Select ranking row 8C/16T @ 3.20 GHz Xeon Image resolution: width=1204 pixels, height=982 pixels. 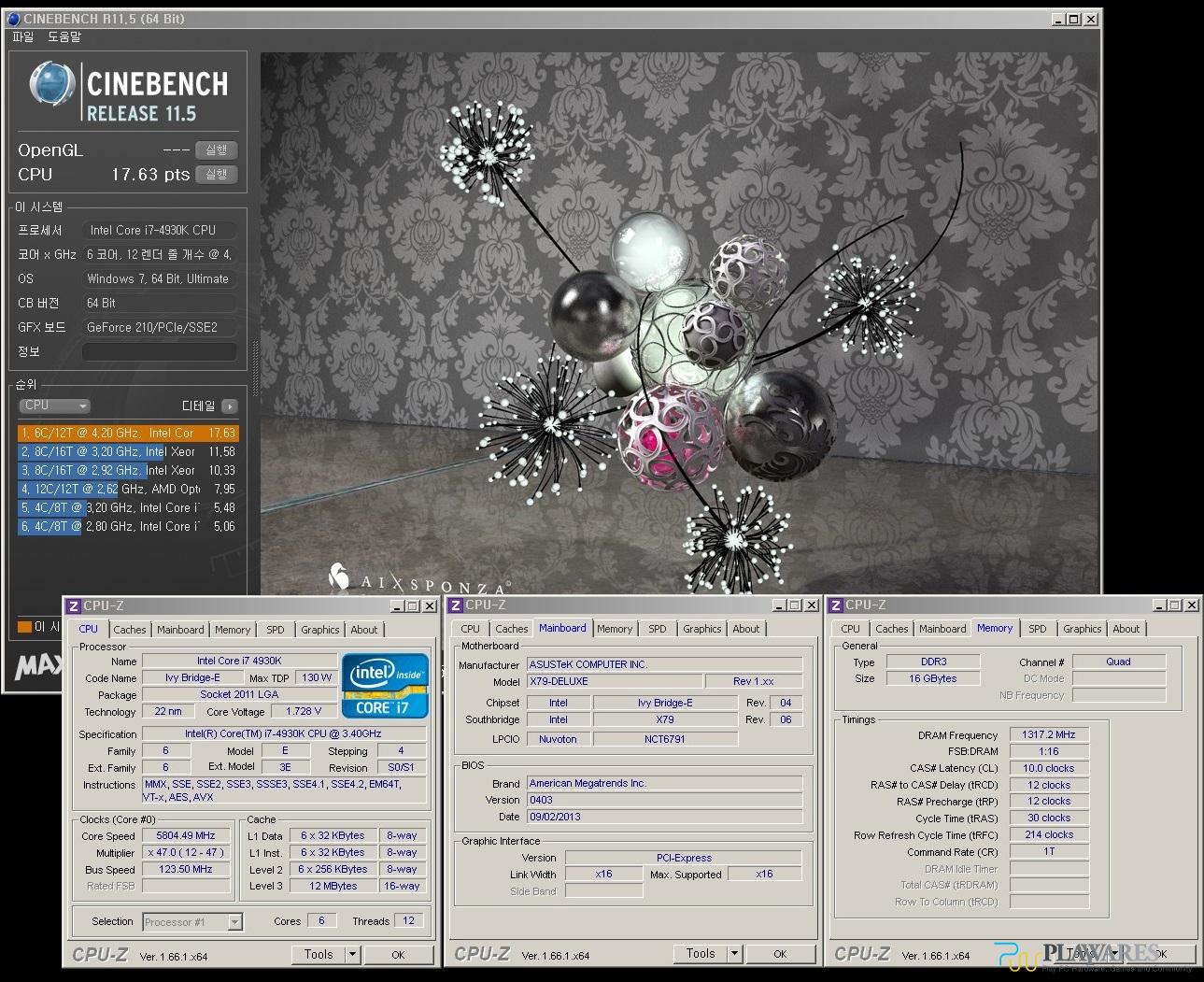point(128,452)
